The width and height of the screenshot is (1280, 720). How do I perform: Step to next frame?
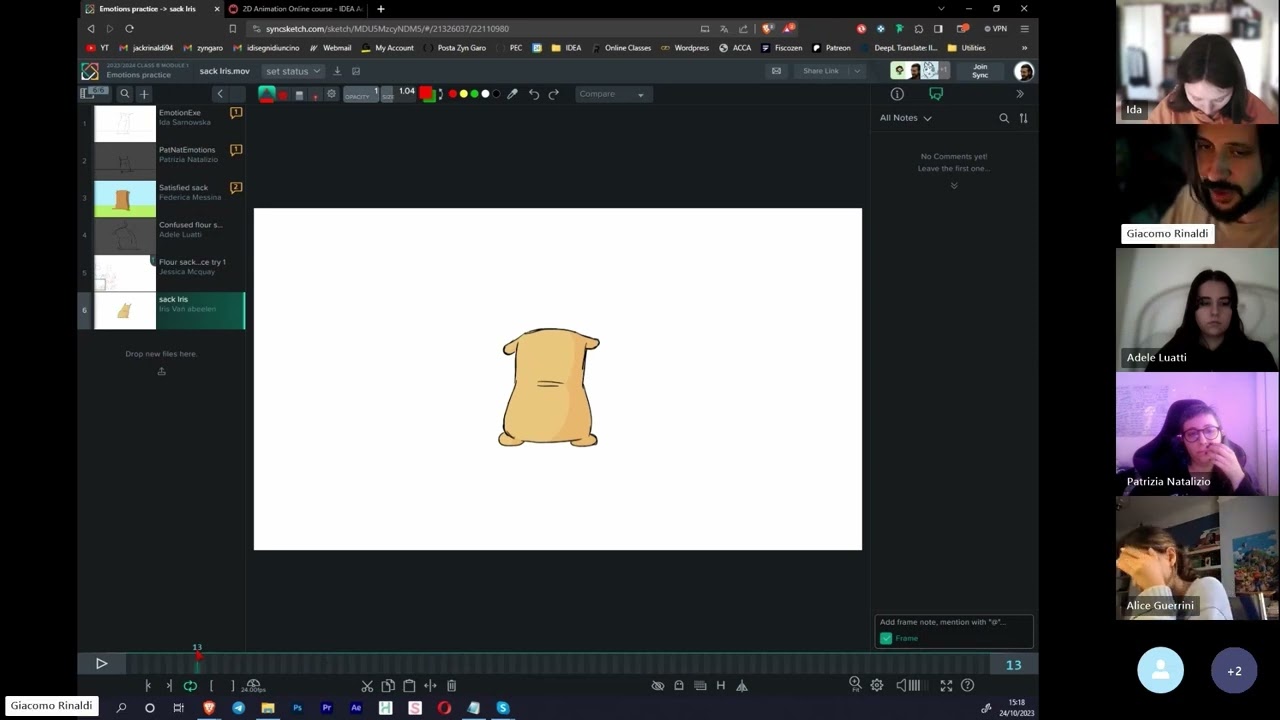pos(169,686)
